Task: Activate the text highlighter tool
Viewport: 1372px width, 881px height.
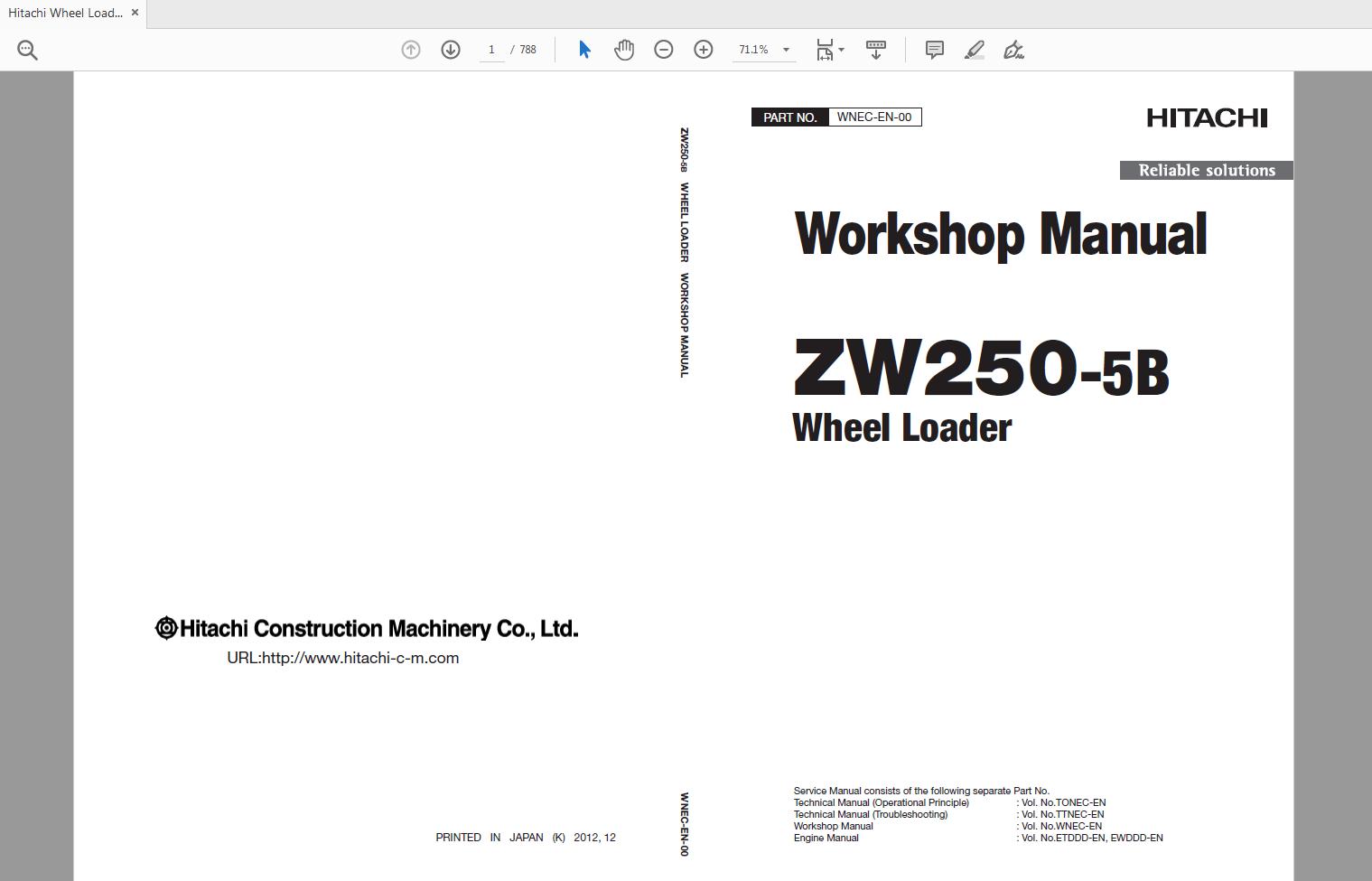Action: 974,50
